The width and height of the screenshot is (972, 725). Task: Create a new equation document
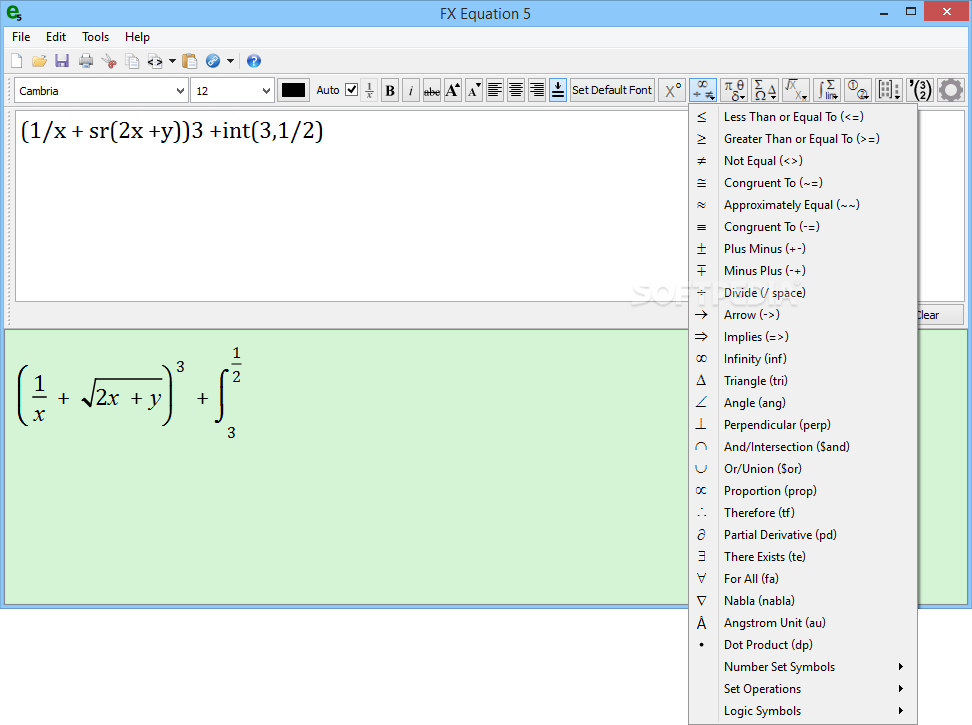[17, 61]
